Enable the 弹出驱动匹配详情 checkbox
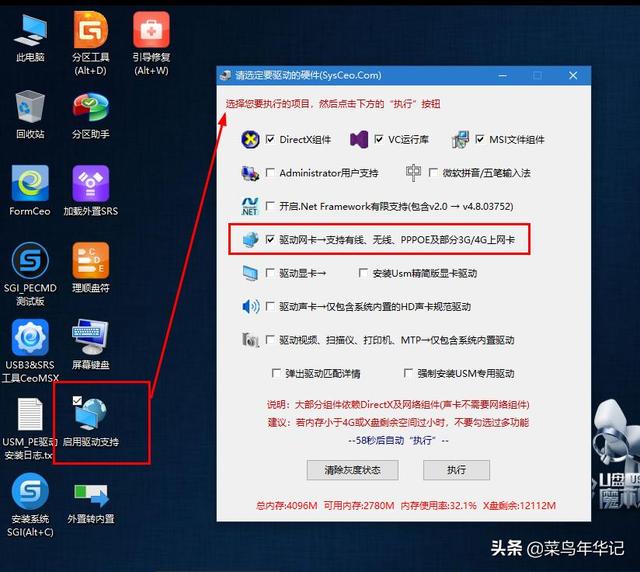The width and height of the screenshot is (640, 572). (276, 373)
